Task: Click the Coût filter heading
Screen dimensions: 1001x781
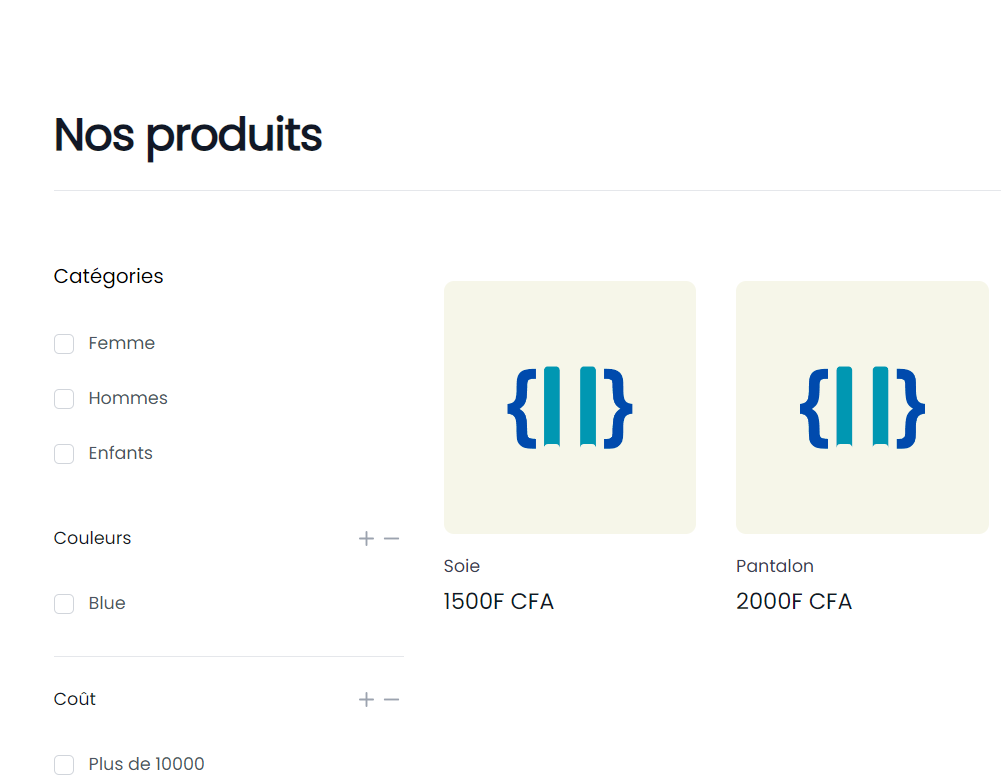Action: point(75,699)
